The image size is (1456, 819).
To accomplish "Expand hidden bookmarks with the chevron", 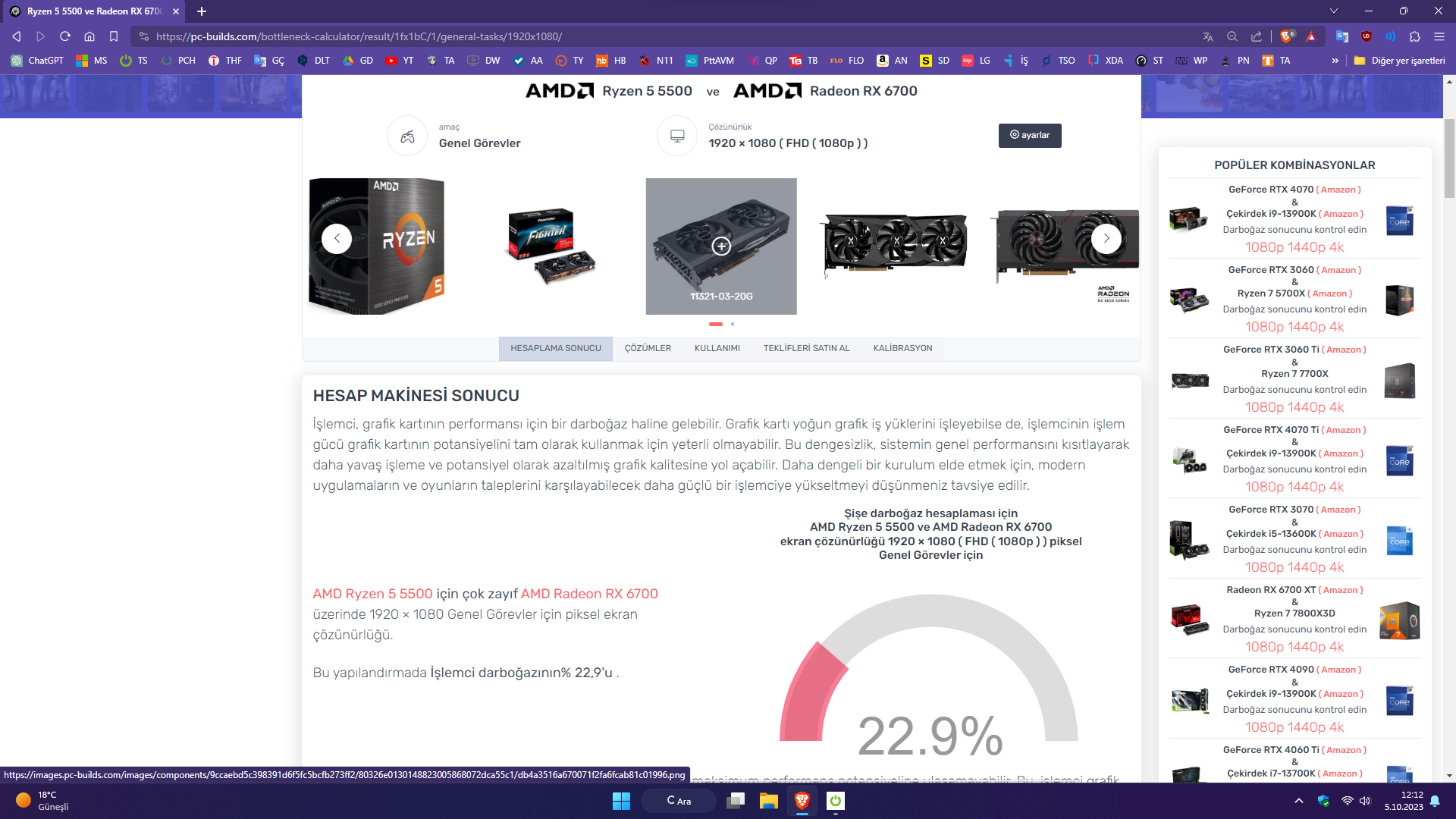I will pos(1335,61).
